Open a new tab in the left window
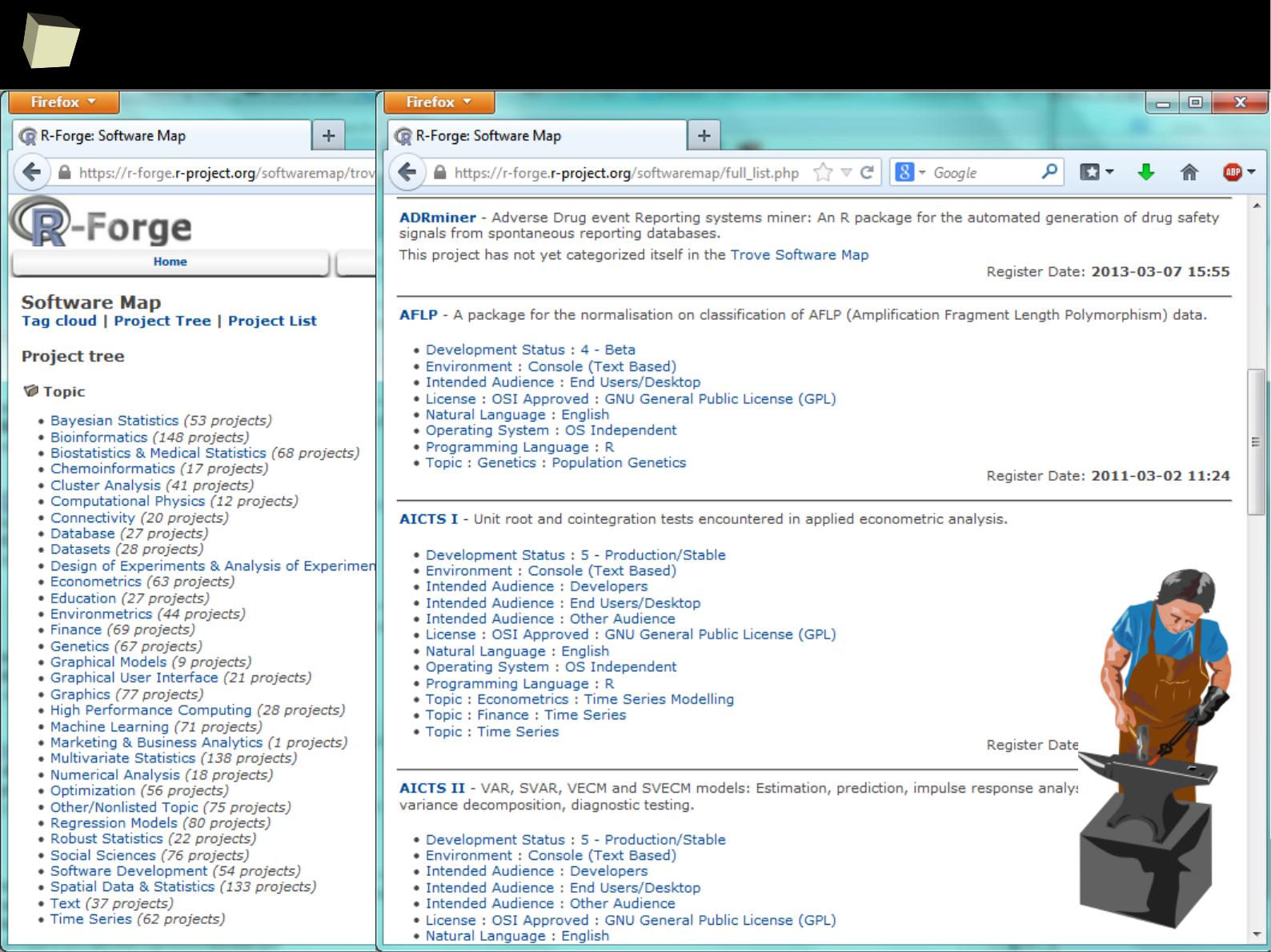This screenshot has height=952, width=1271. click(328, 135)
